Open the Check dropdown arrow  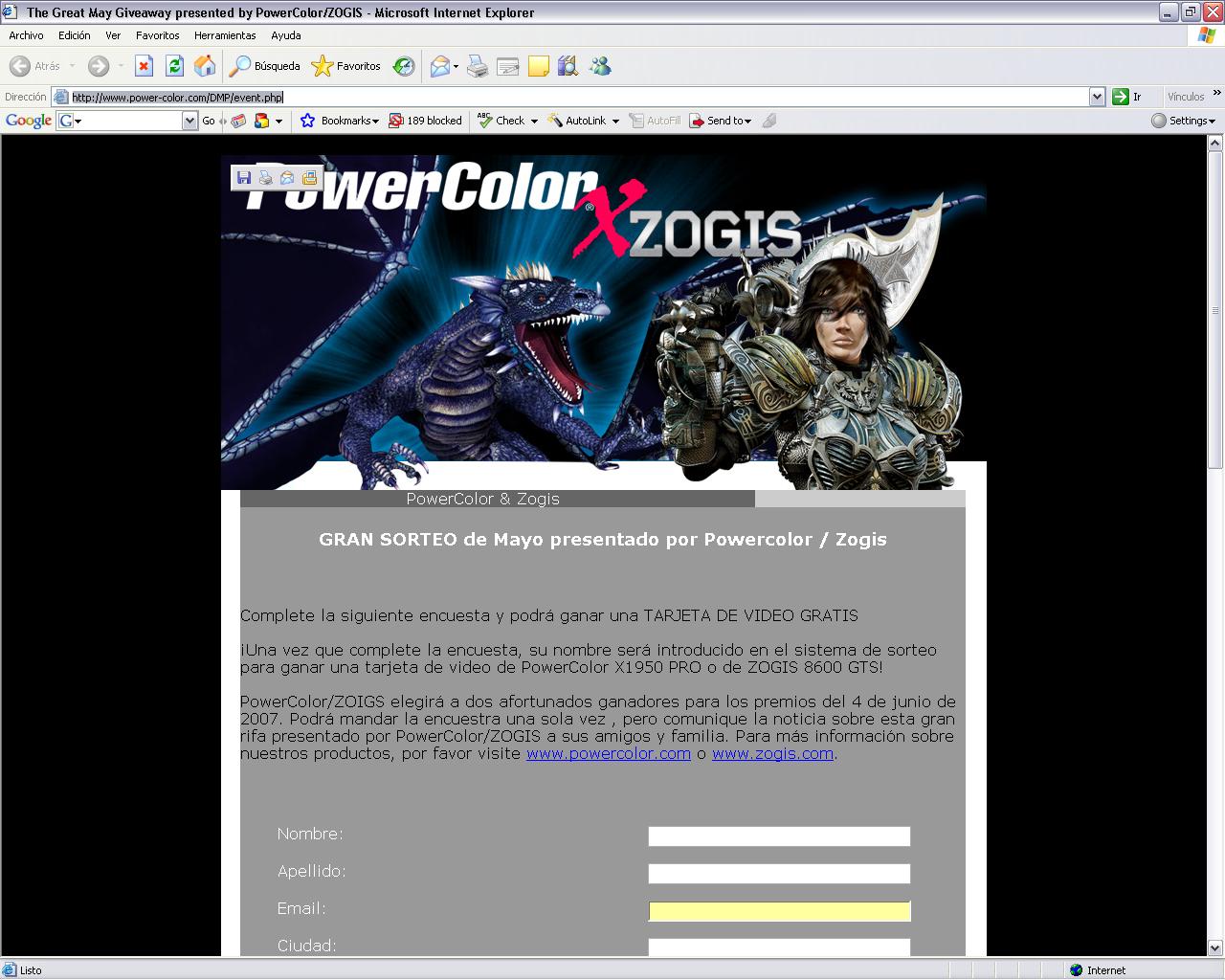534,122
